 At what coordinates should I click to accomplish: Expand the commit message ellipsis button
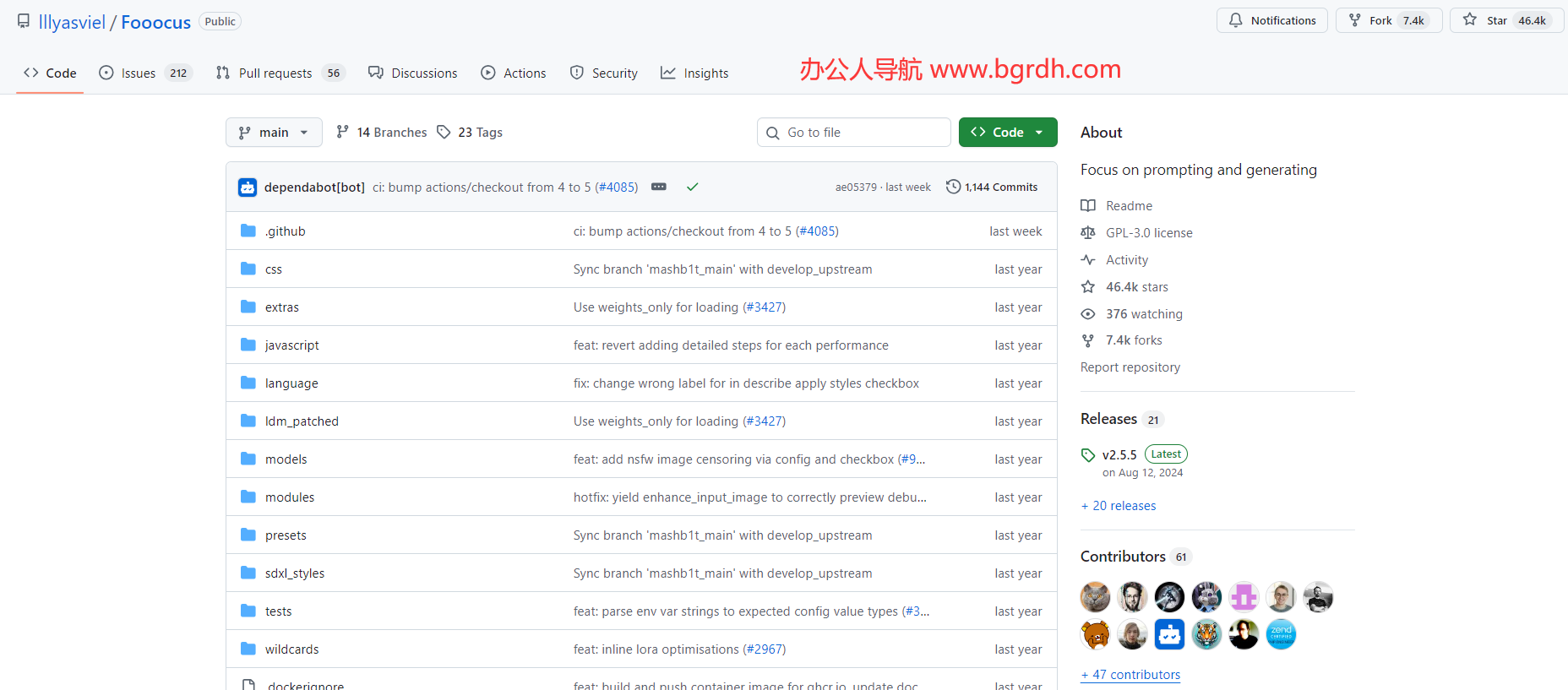coord(659,187)
